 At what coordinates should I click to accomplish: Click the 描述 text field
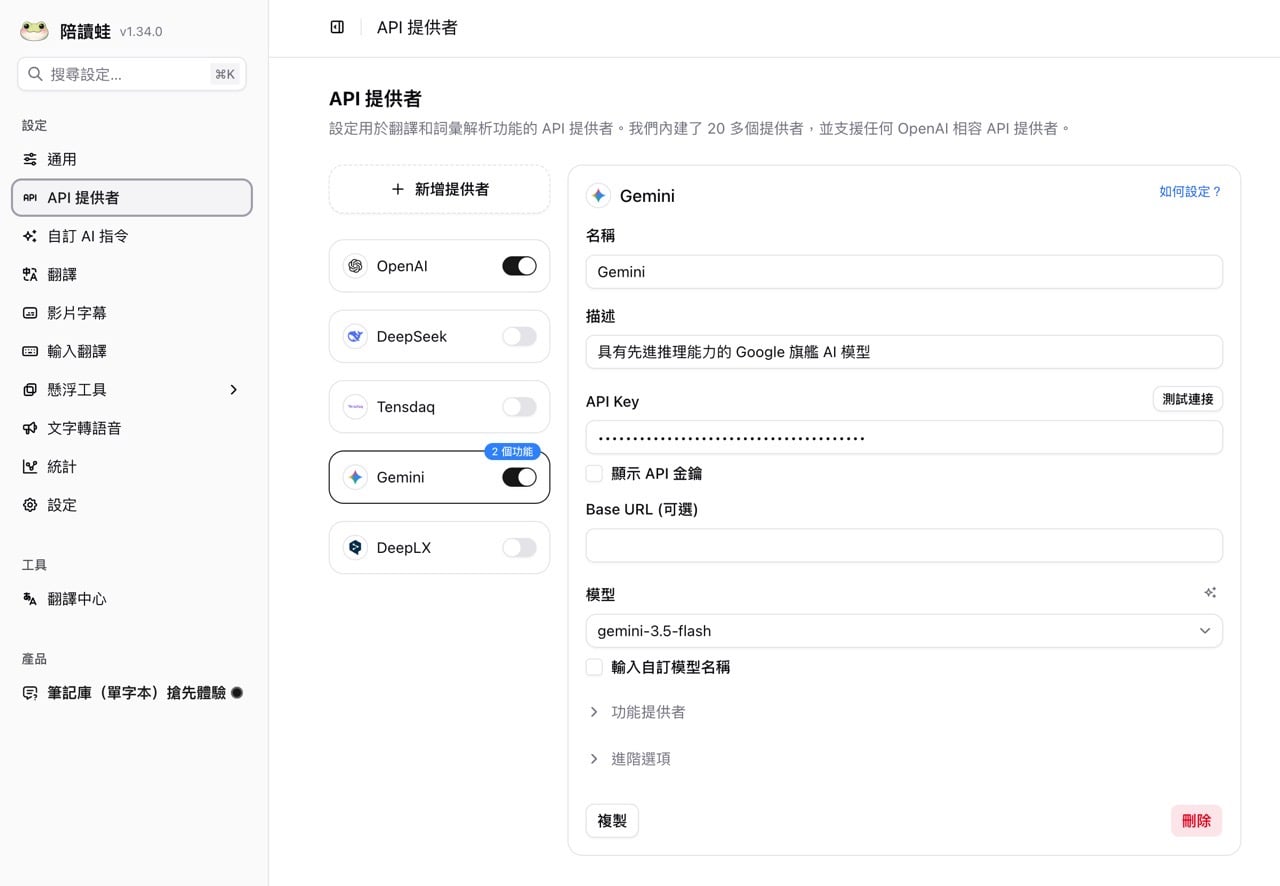pos(904,352)
